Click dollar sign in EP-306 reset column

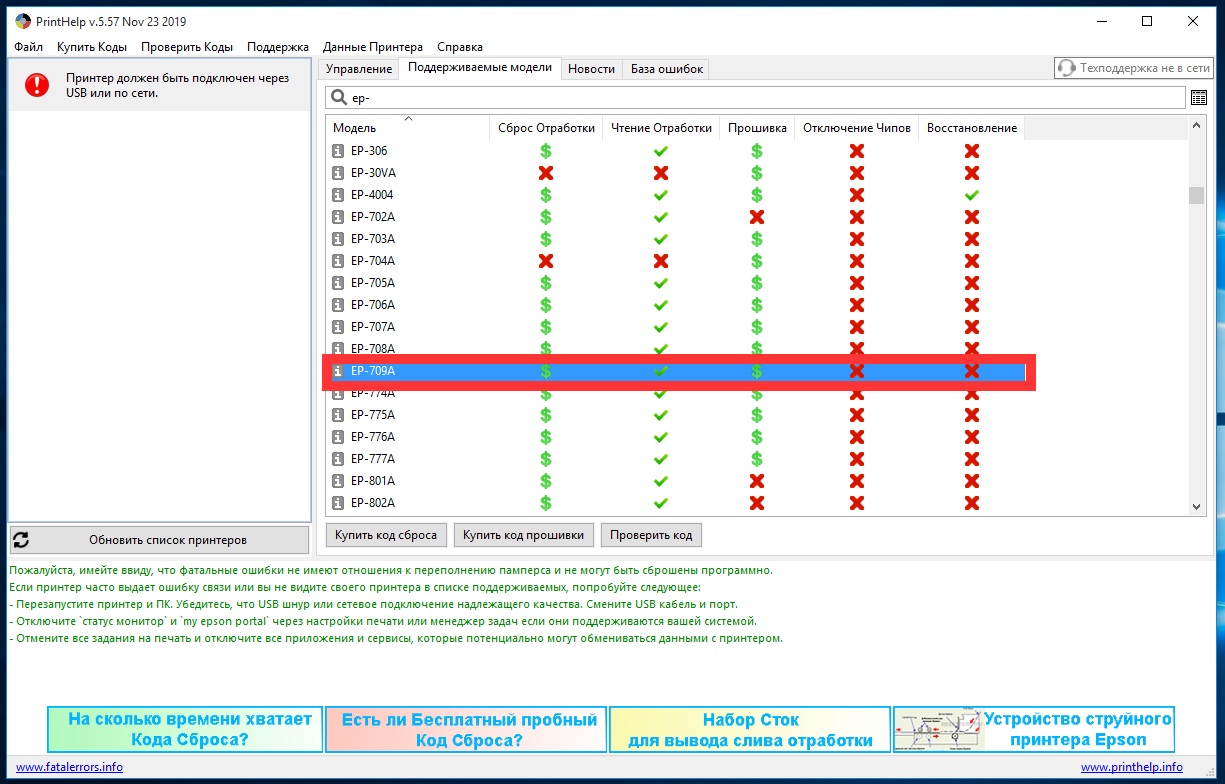coord(546,151)
